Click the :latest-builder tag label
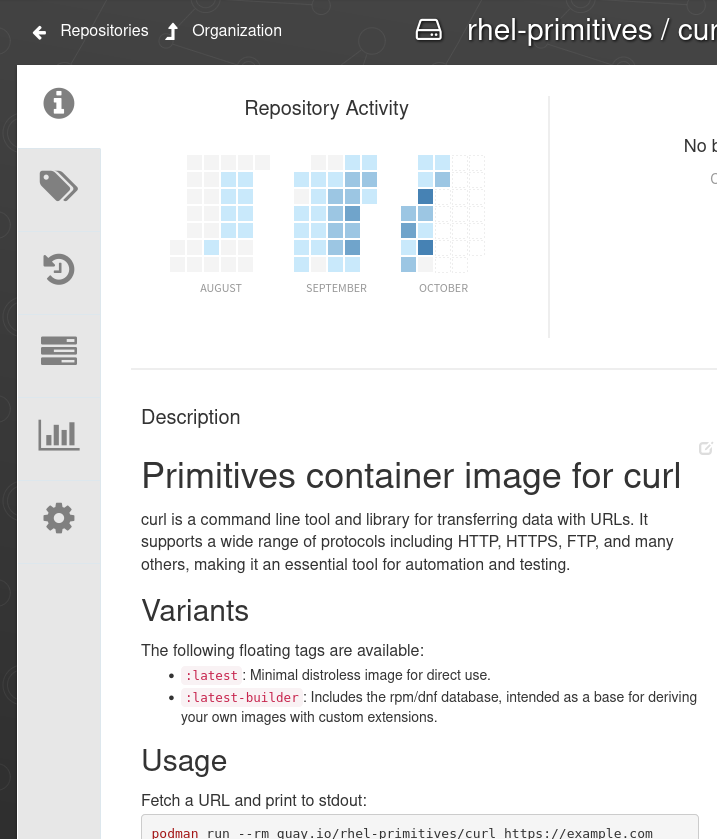 click(242, 697)
